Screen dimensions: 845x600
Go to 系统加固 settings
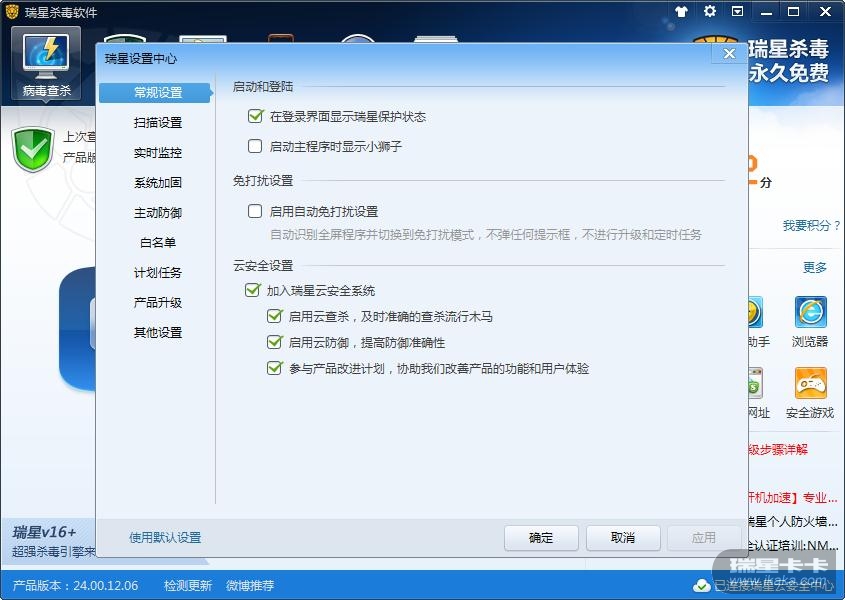point(158,183)
